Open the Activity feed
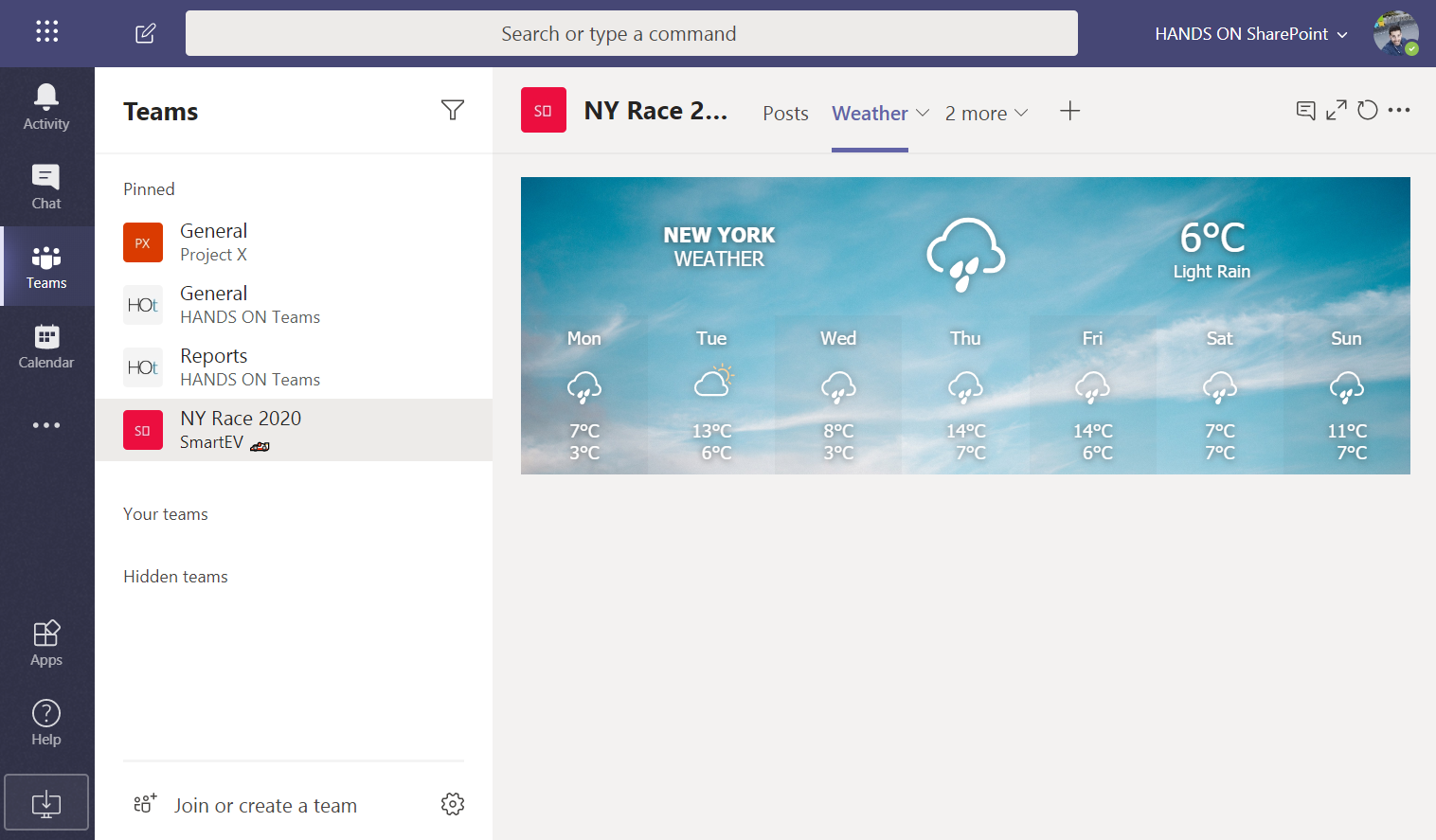 [x=46, y=107]
